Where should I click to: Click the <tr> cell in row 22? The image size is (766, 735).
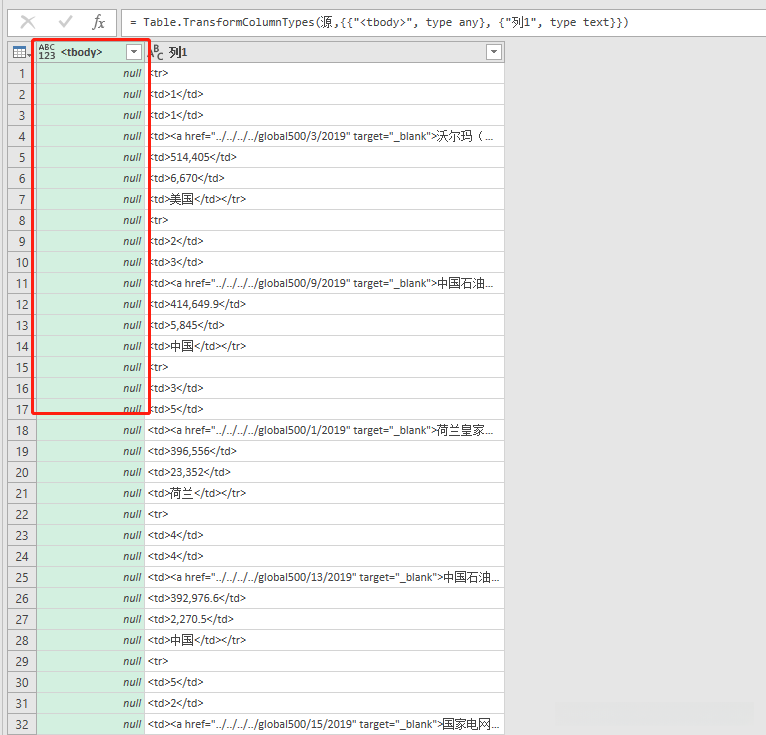[x=324, y=514]
